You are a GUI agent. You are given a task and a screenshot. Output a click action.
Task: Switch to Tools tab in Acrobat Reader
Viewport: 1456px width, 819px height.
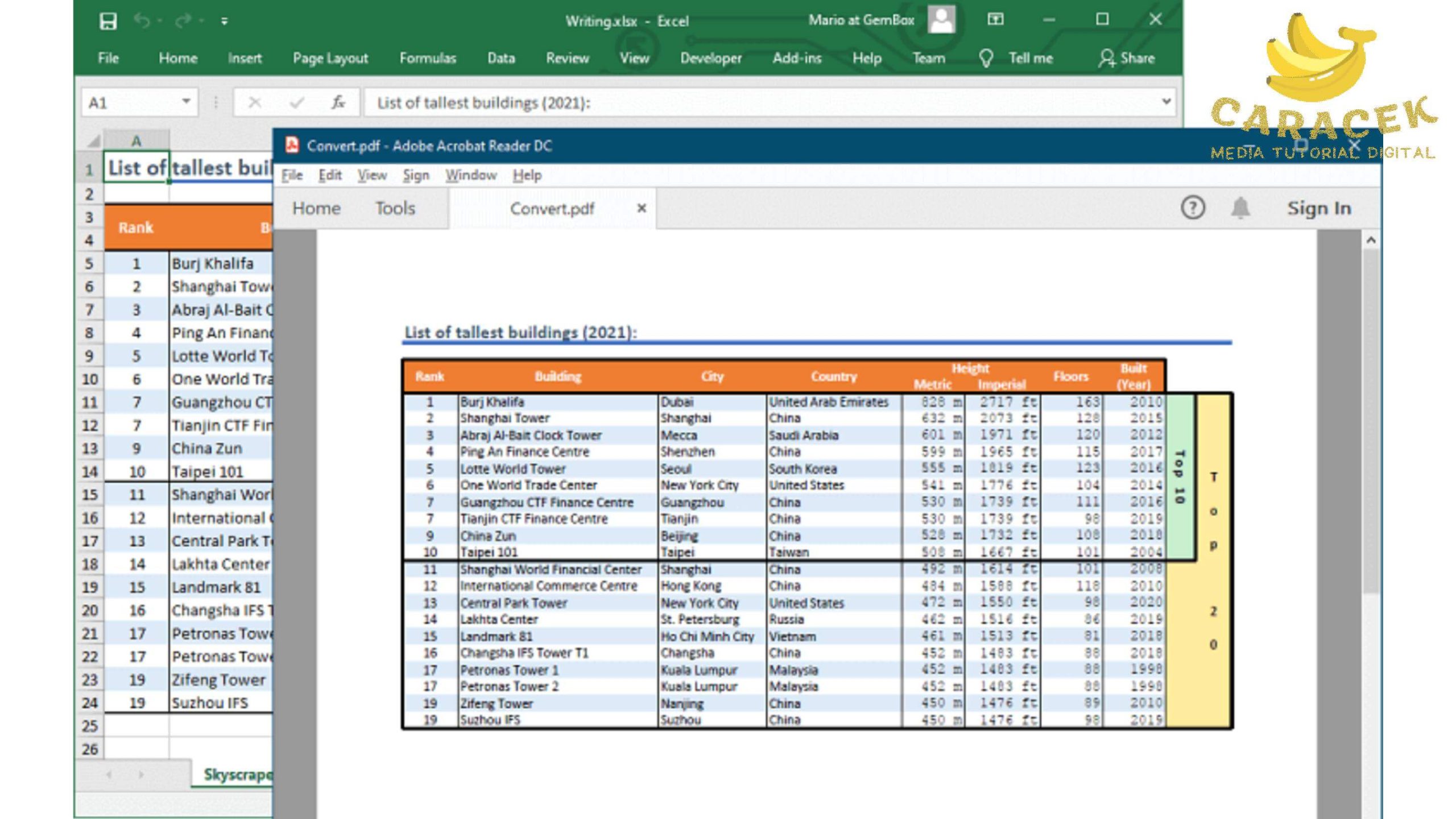[395, 209]
